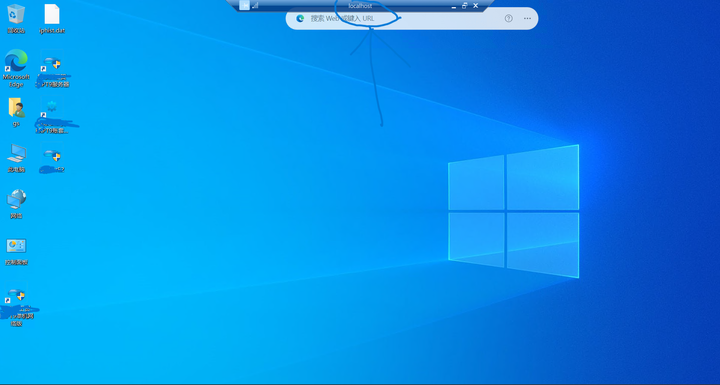
Task: Open the three-dot more options menu
Action: pos(527,18)
